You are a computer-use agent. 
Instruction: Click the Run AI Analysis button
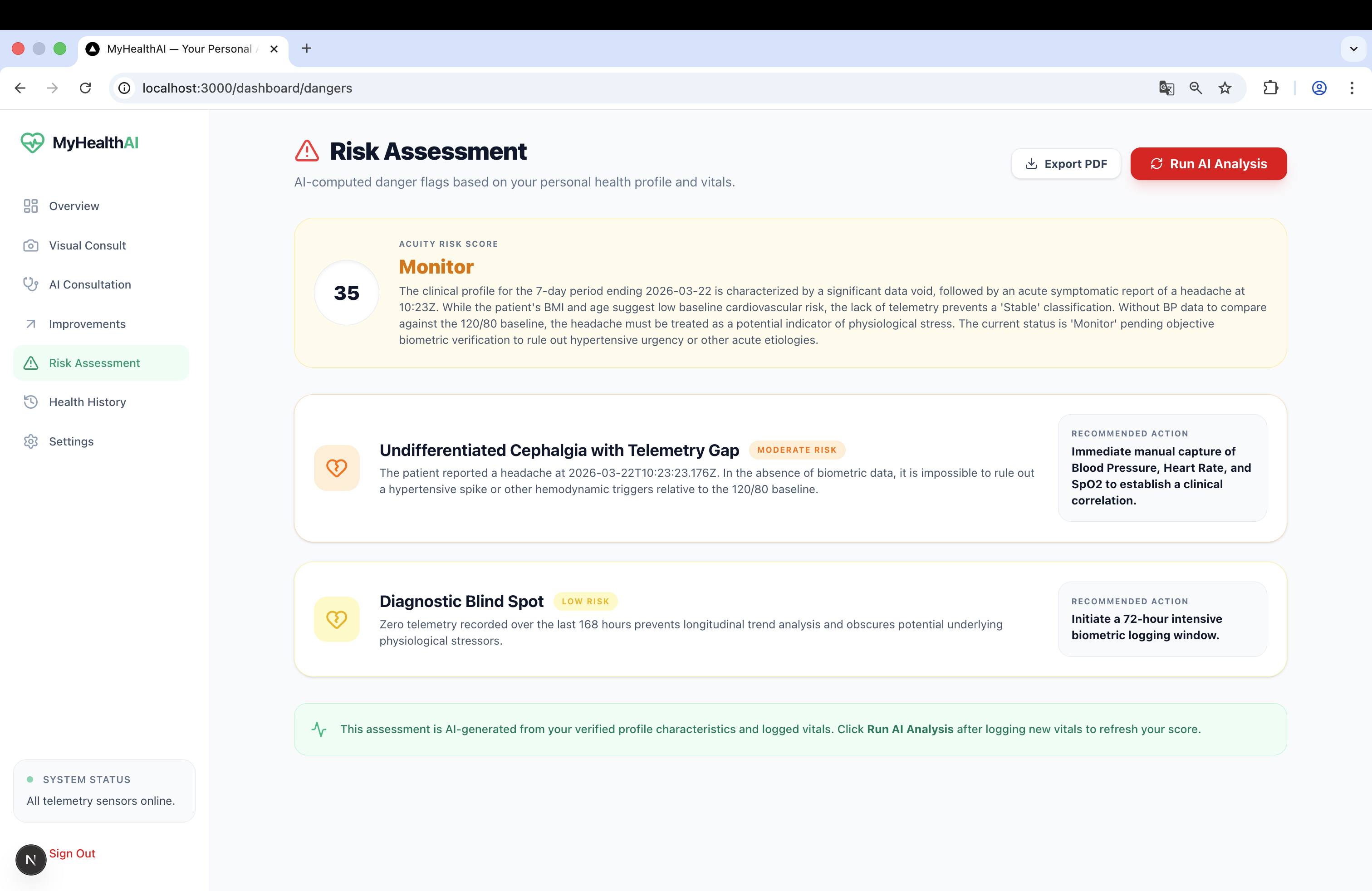click(x=1208, y=164)
